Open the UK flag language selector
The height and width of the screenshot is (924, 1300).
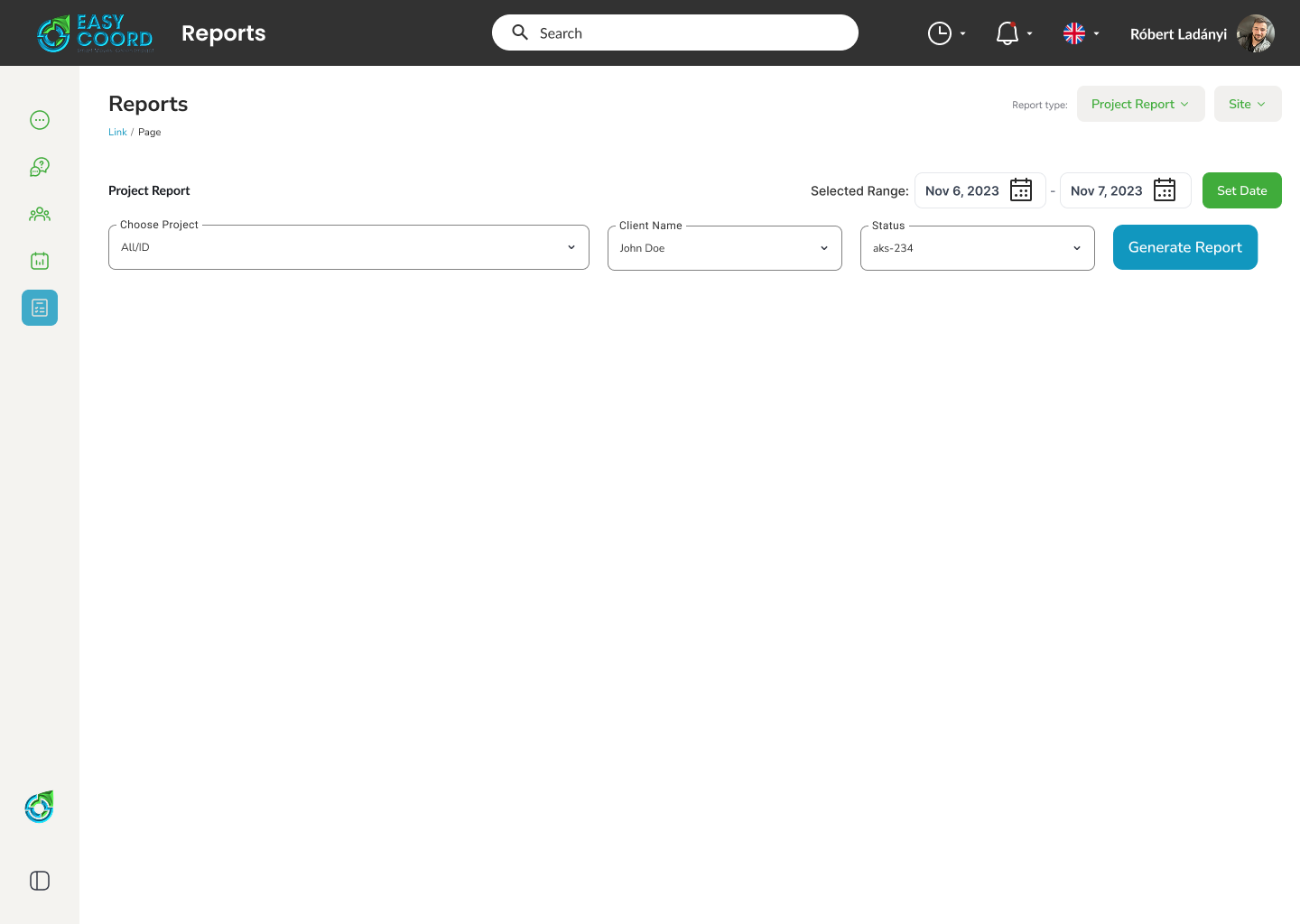1074,33
